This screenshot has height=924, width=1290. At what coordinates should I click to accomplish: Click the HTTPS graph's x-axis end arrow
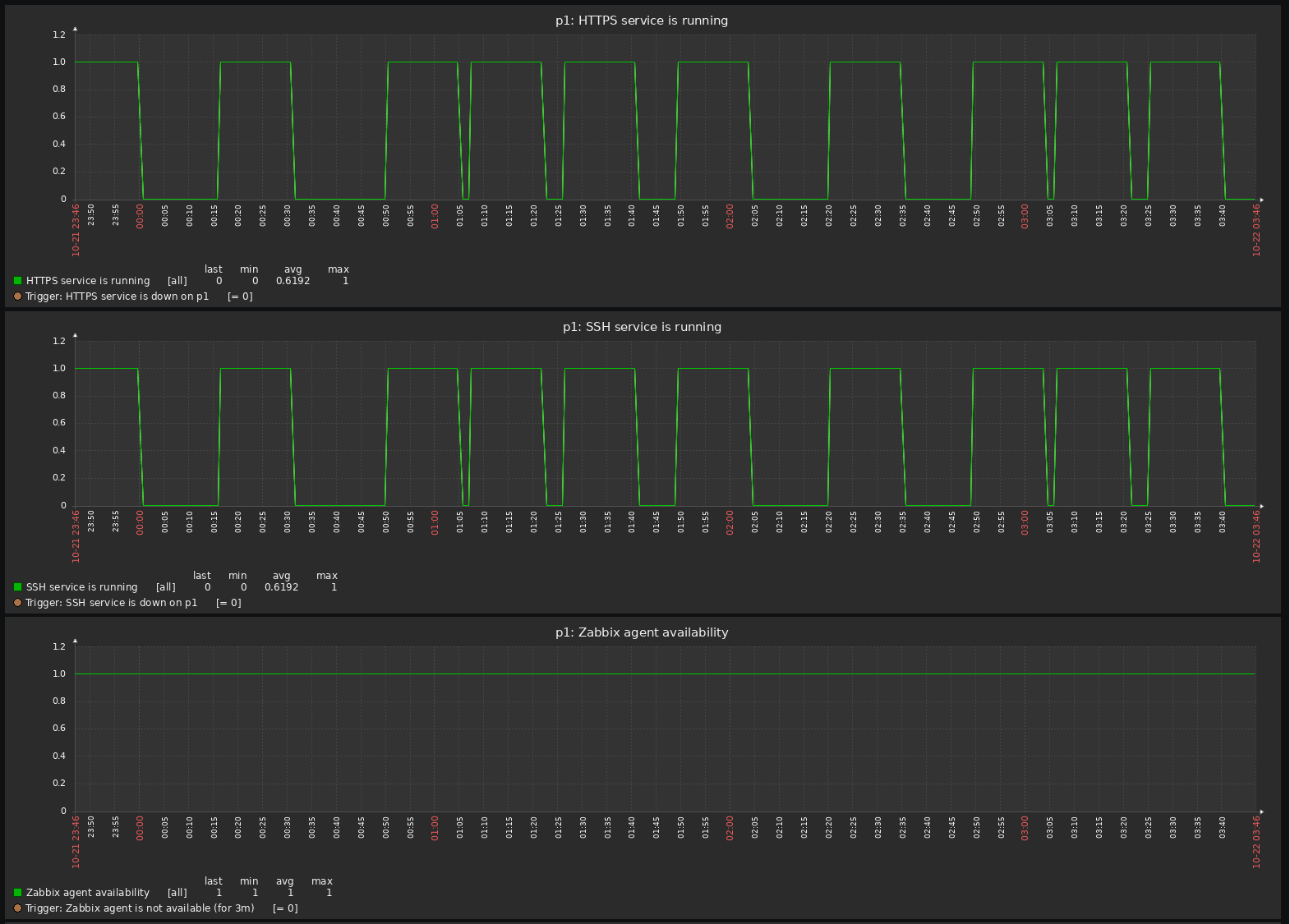(x=1261, y=200)
